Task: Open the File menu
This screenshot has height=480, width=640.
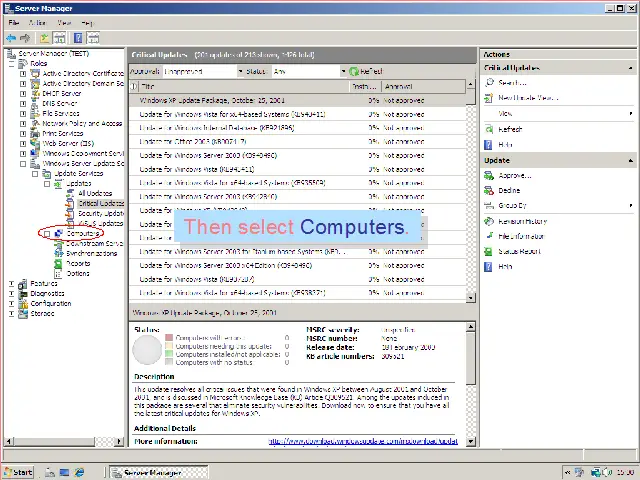Action: click(14, 22)
